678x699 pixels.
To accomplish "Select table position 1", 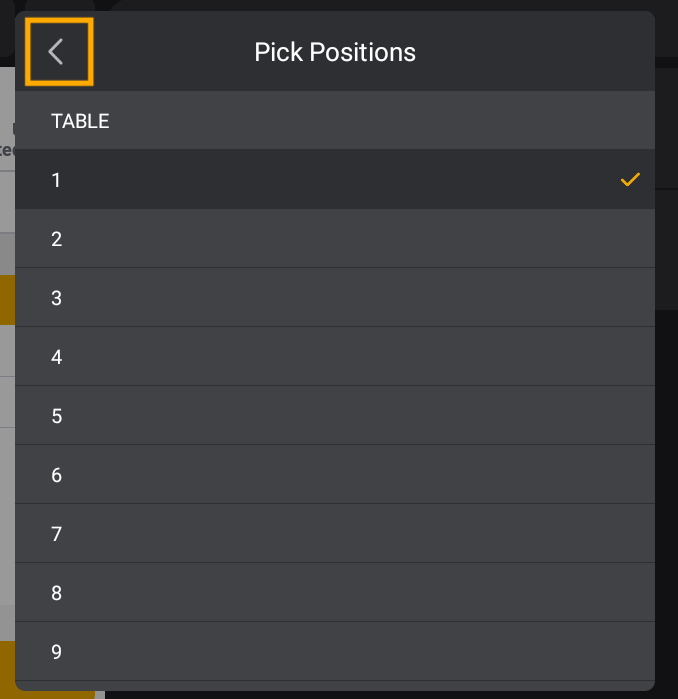I will click(x=300, y=180).
